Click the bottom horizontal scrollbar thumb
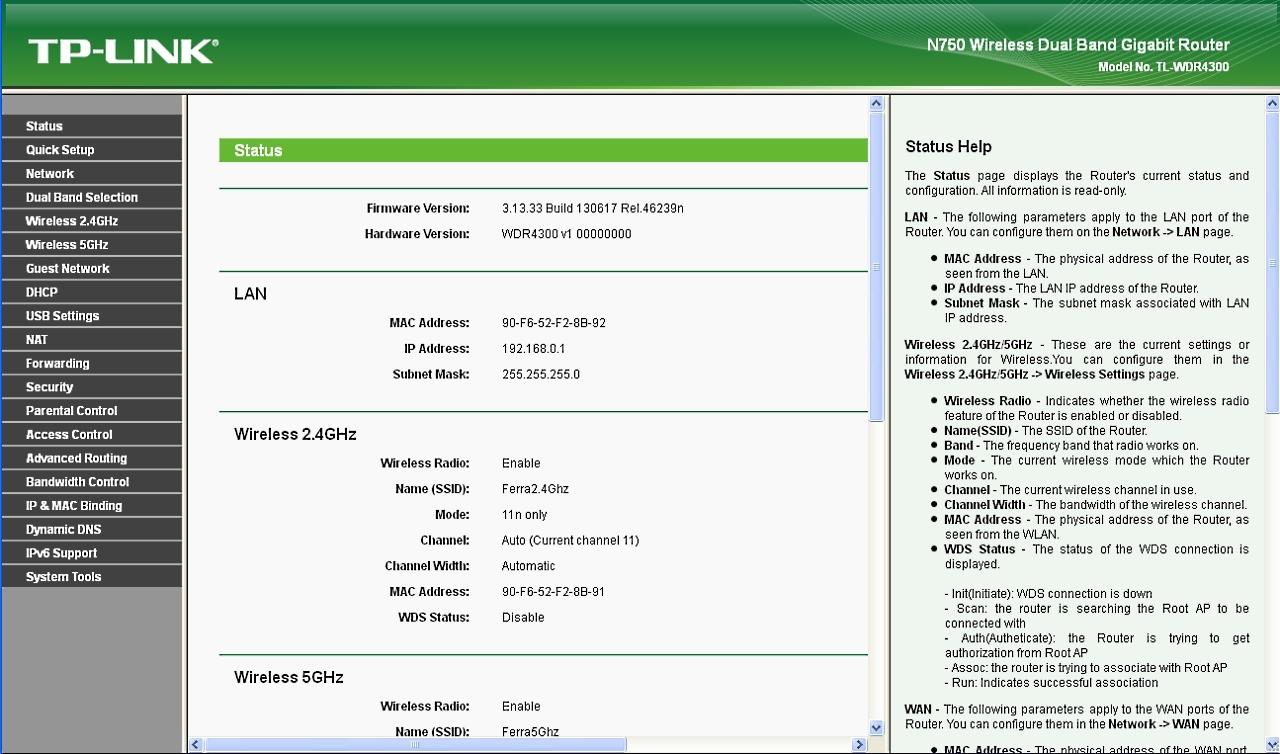Screen dimensions: 1280x754 (415, 745)
